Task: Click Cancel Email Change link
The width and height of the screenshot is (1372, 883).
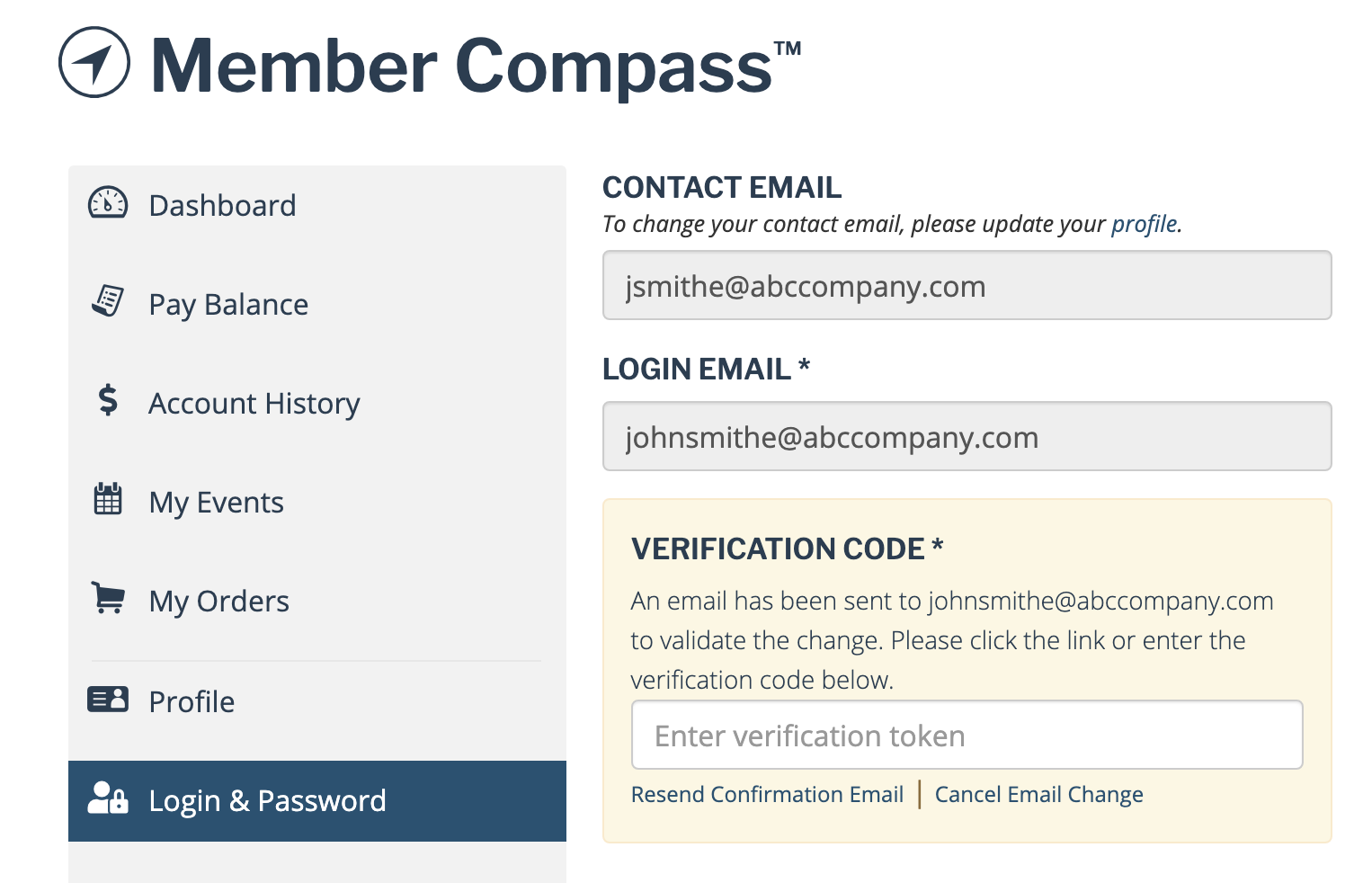Action: coord(1039,795)
